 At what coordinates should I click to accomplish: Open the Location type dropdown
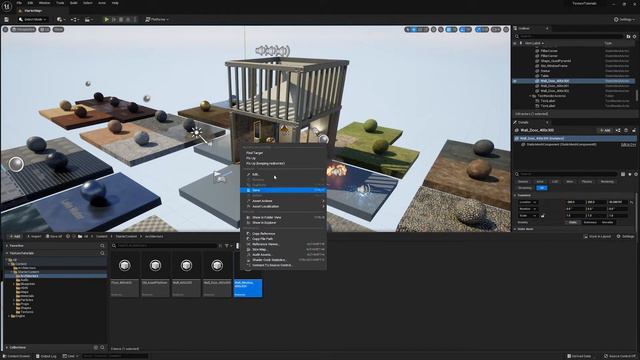click(528, 202)
